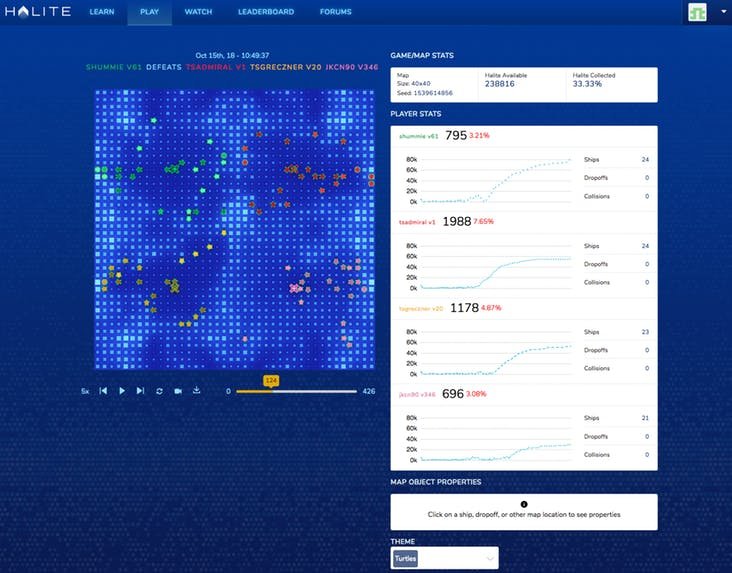Click the map seed 1539614856 text
Viewport: 732px width, 573px height.
point(425,93)
